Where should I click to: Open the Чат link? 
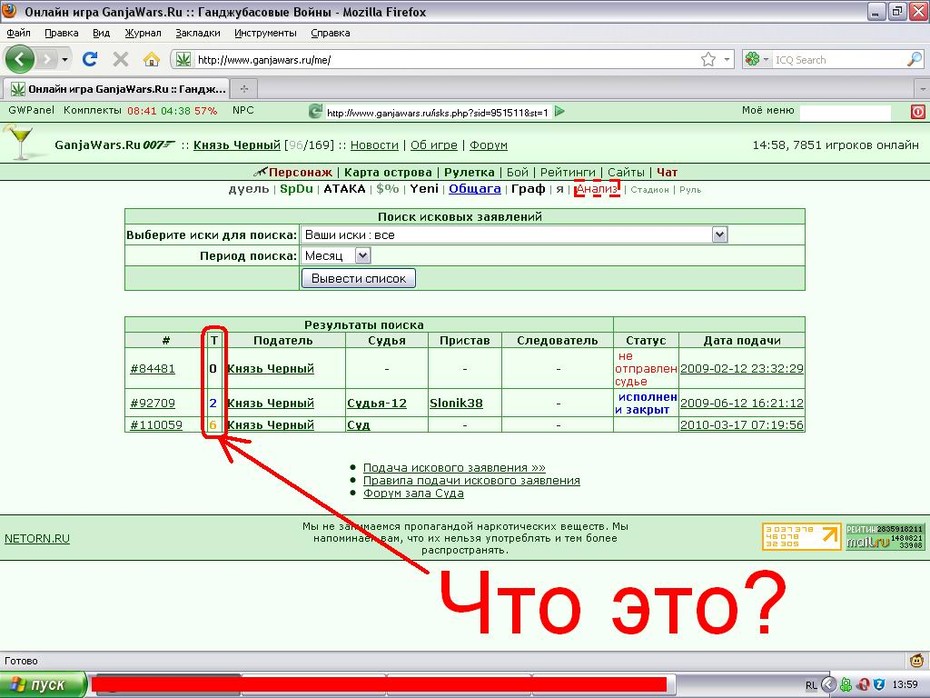click(667, 172)
